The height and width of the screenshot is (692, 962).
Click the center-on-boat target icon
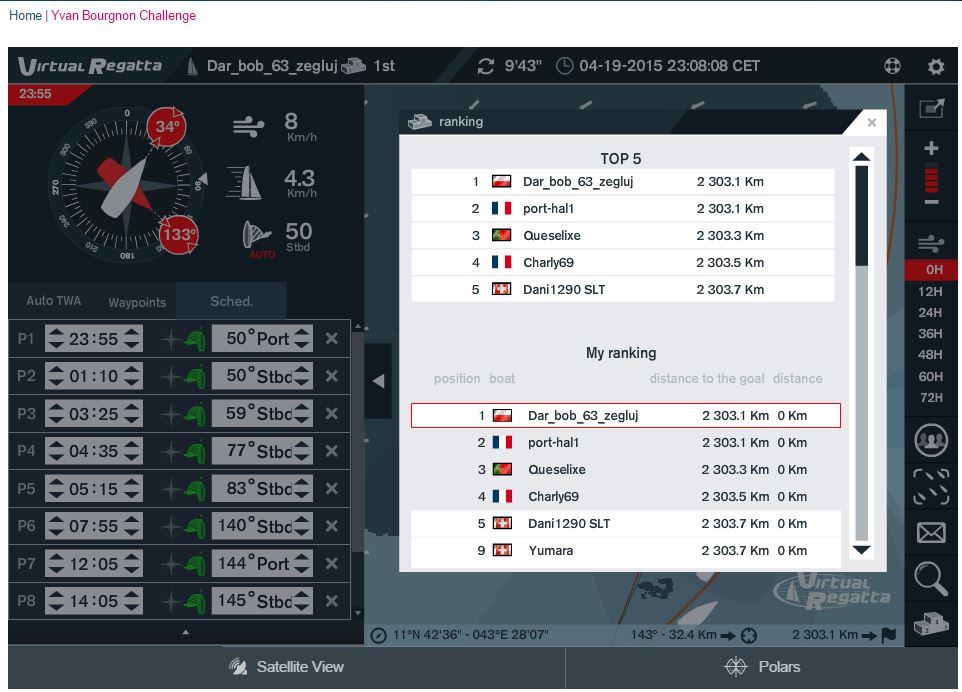pyautogui.click(x=931, y=486)
